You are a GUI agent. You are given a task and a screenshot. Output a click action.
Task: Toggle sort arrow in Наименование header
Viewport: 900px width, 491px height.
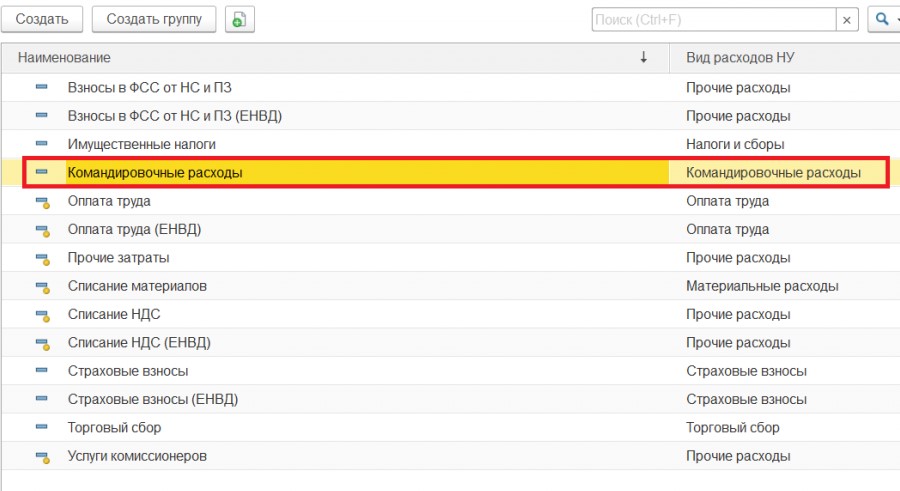[x=643, y=58]
